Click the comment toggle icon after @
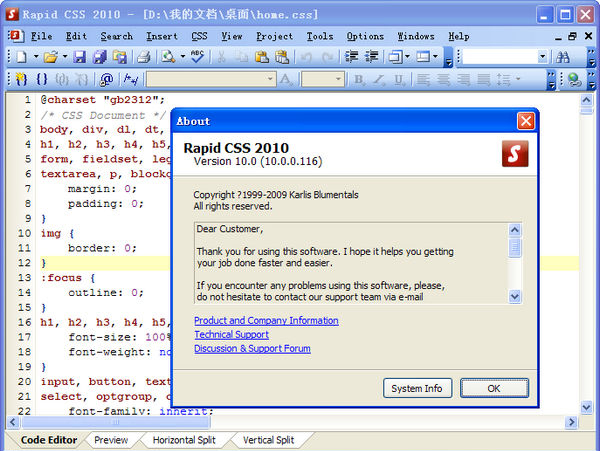The height and width of the screenshot is (451, 600). [131, 79]
